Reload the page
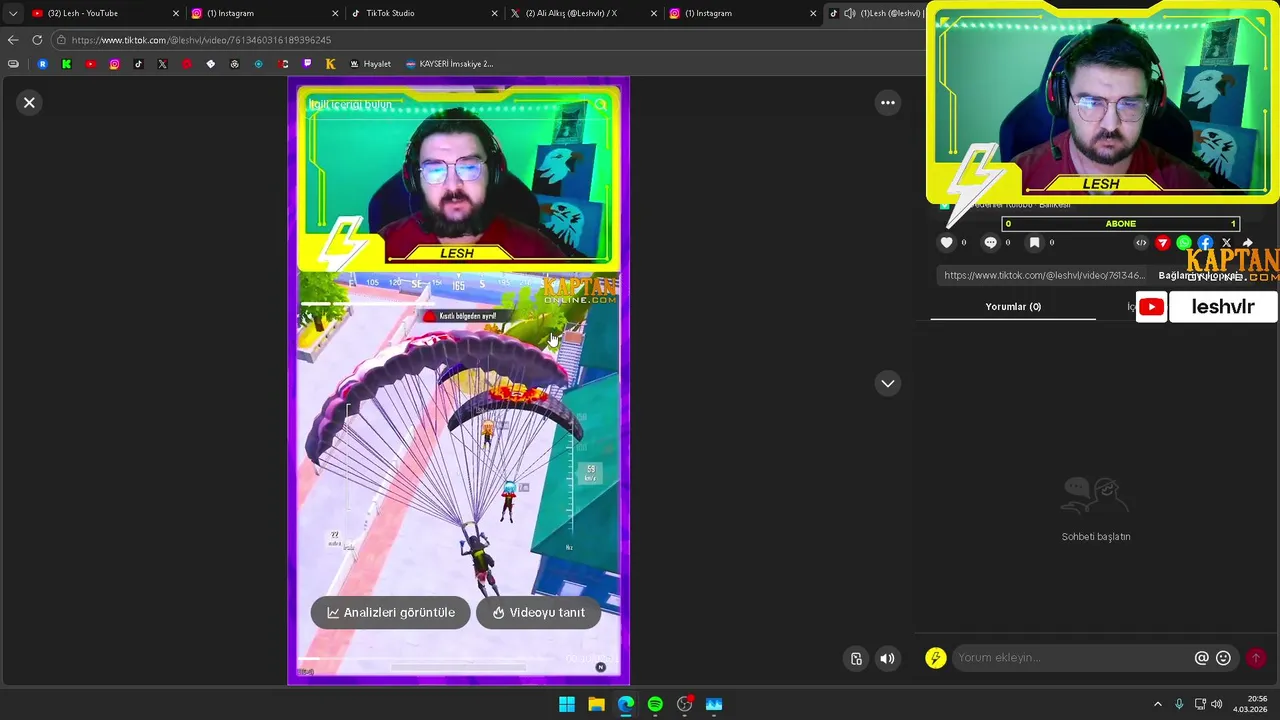The width and height of the screenshot is (1280, 720). pos(37,40)
